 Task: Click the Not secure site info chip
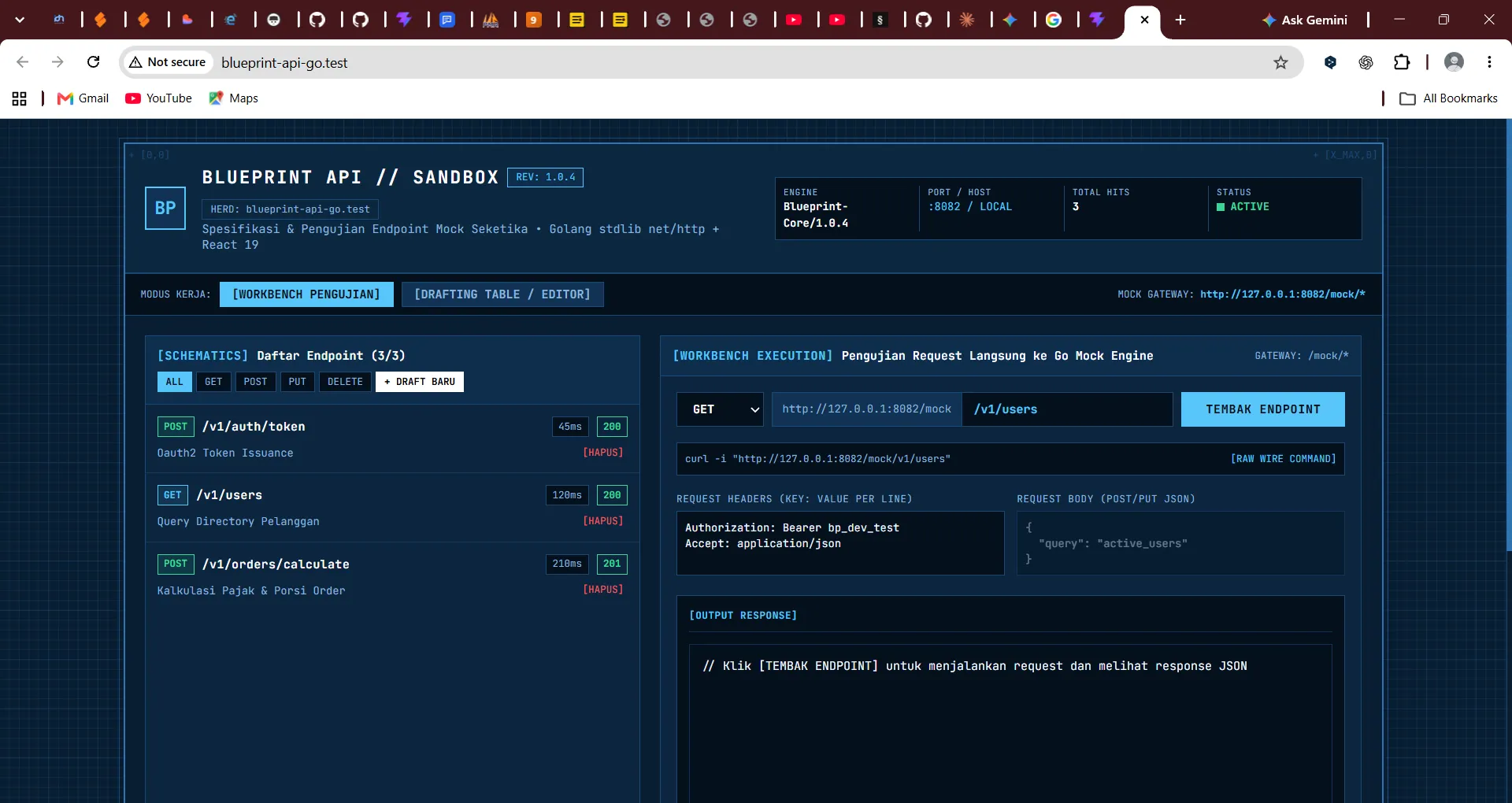[168, 62]
